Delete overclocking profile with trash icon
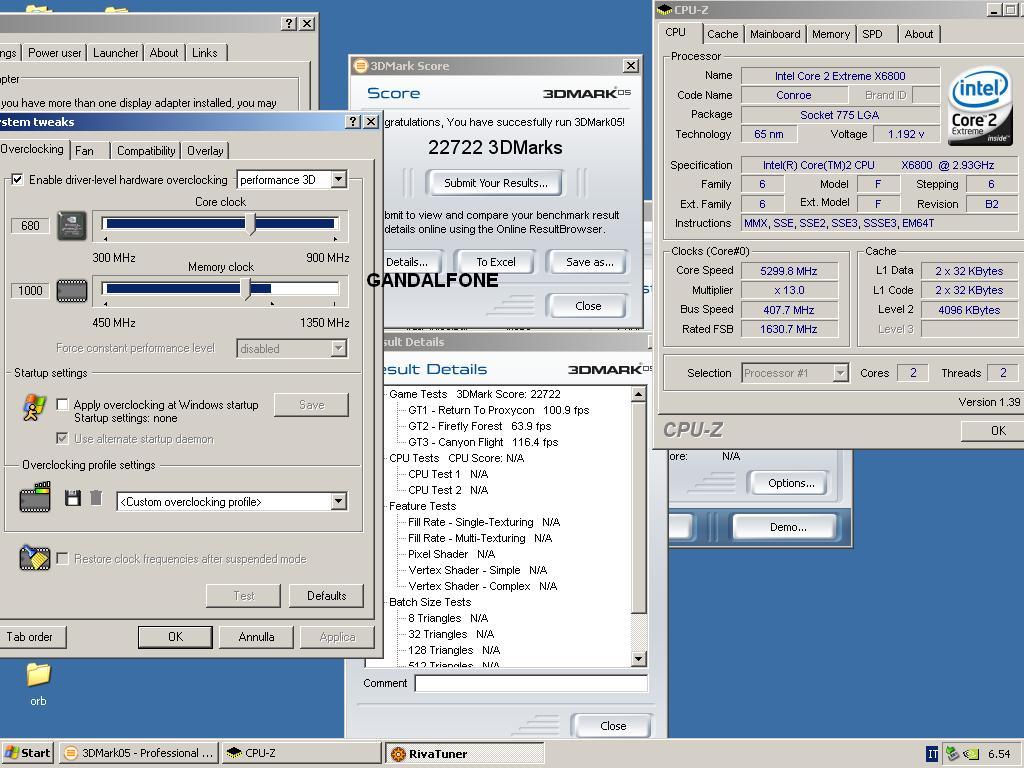The image size is (1024, 768). click(x=96, y=498)
